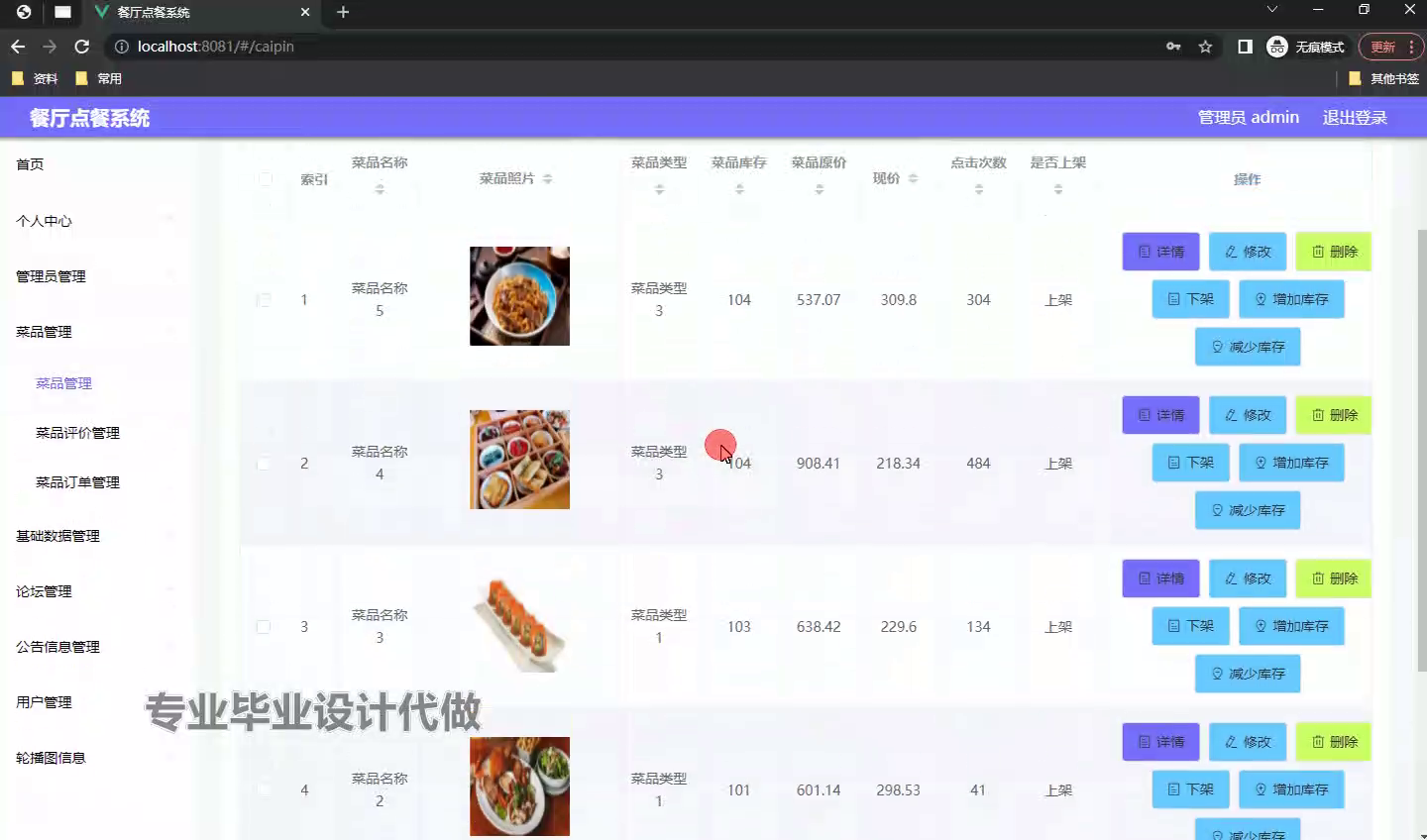
Task: Click 下架 for dish 菜品名称5
Action: [1190, 299]
